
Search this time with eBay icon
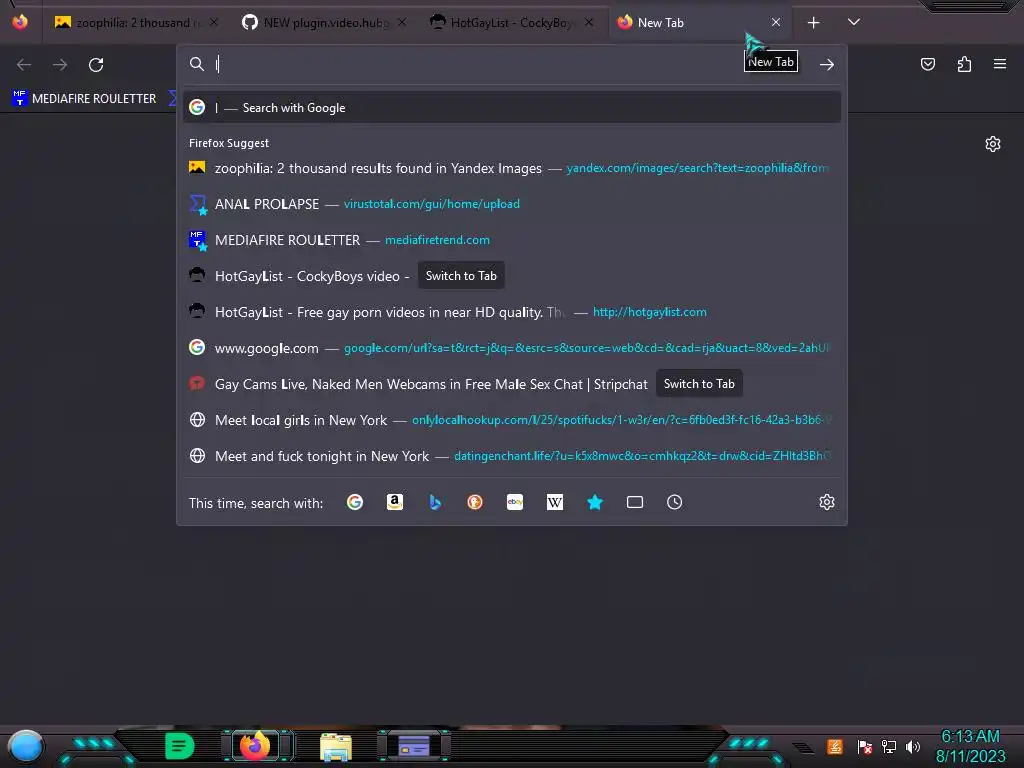(515, 502)
